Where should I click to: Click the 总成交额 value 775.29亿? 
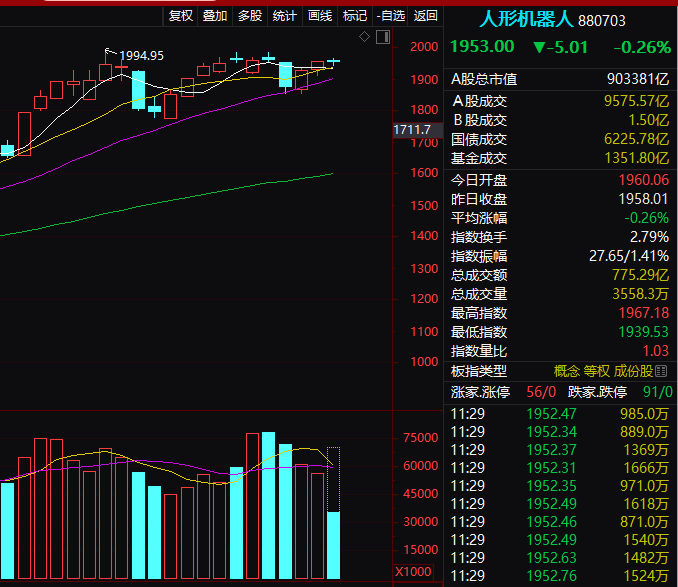[x=640, y=275]
